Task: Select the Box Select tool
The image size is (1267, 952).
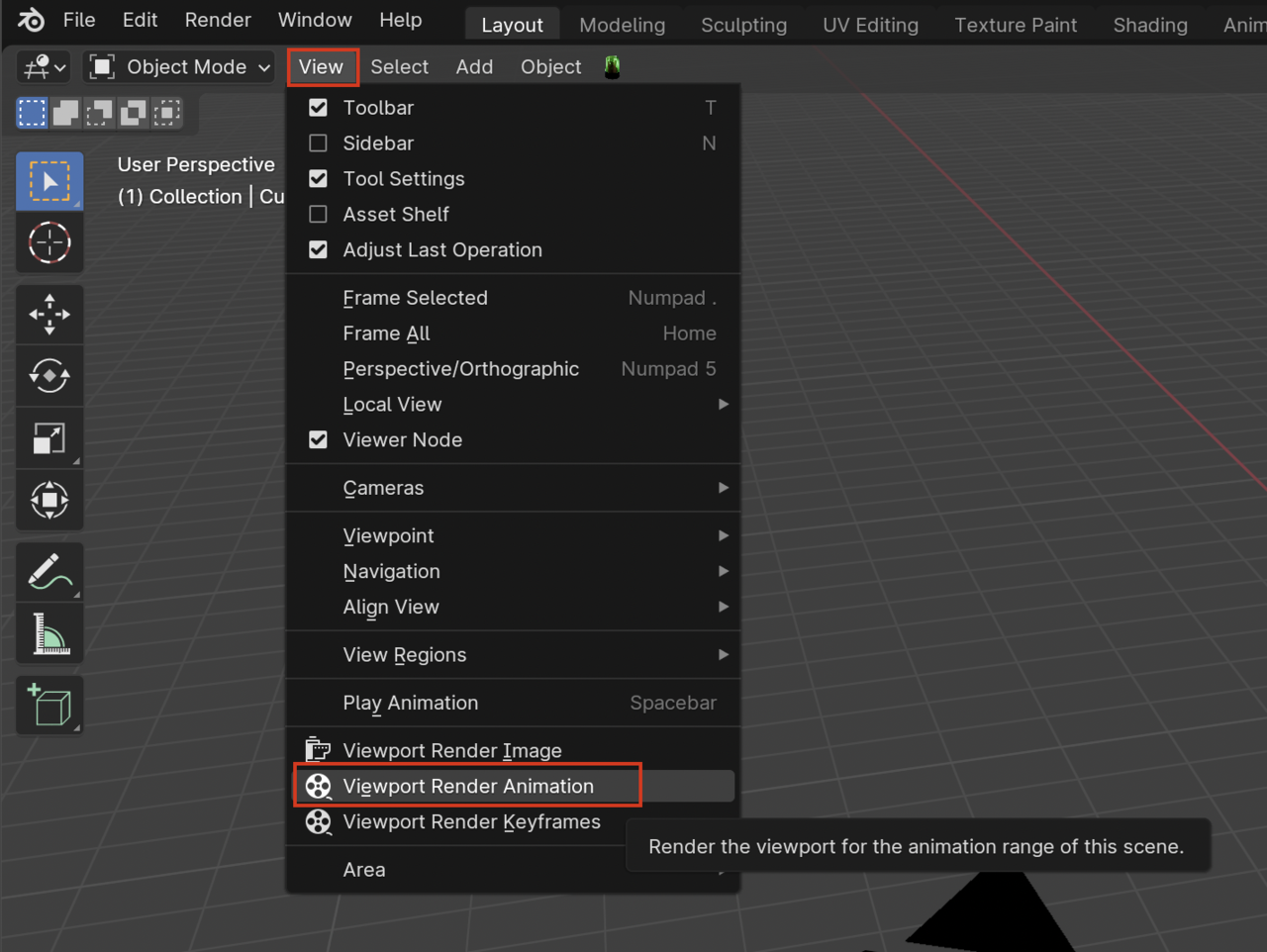Action: (x=49, y=181)
